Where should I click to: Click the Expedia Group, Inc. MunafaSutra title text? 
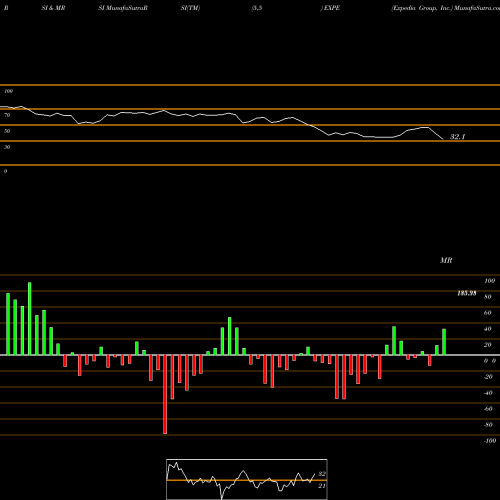tap(446, 8)
